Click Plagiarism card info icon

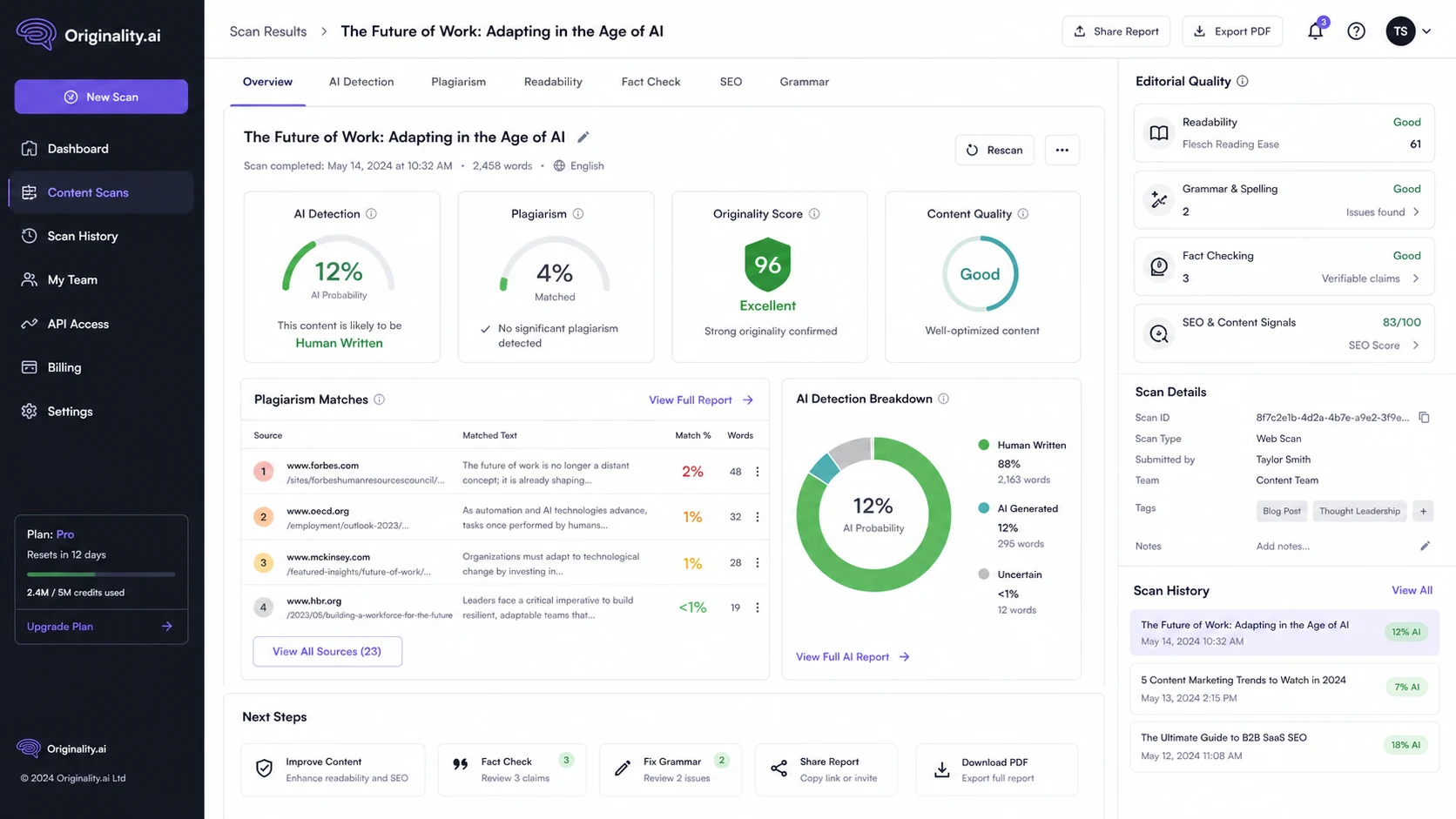pyautogui.click(x=578, y=214)
